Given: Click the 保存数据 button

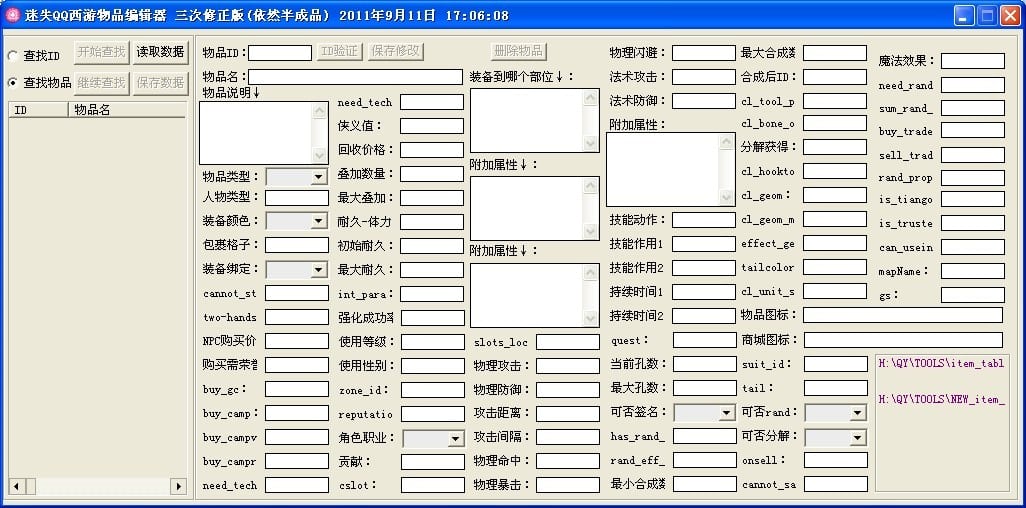Looking at the screenshot, I should tap(161, 82).
